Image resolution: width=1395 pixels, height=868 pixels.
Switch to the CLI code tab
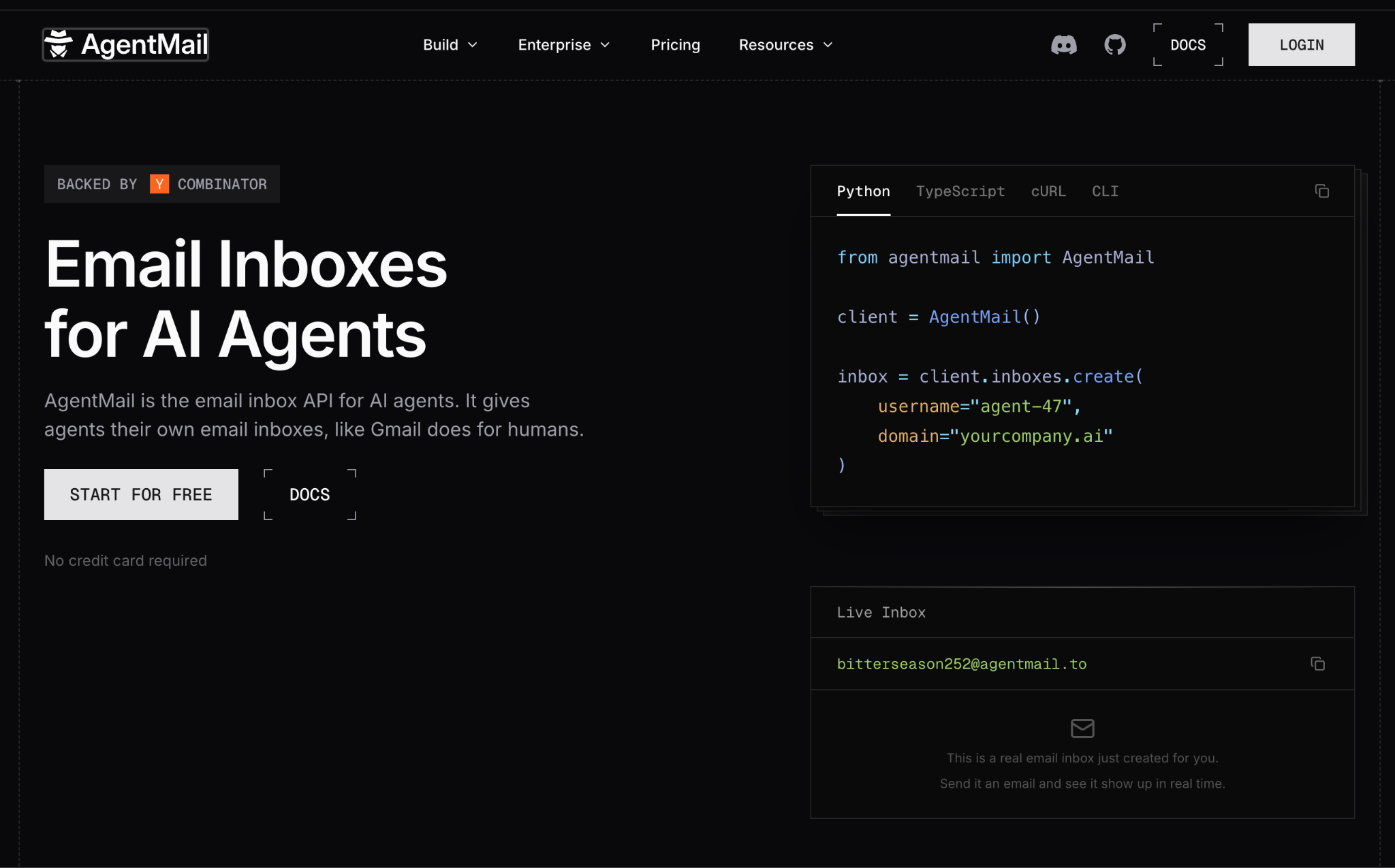[1105, 191]
